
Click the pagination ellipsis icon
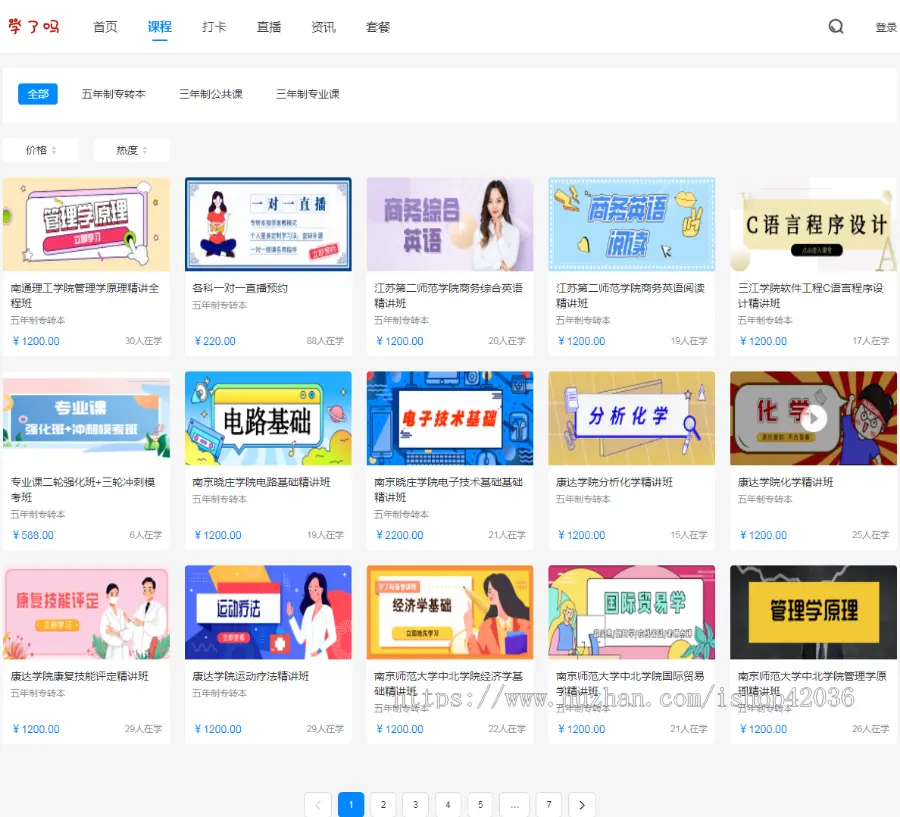514,804
